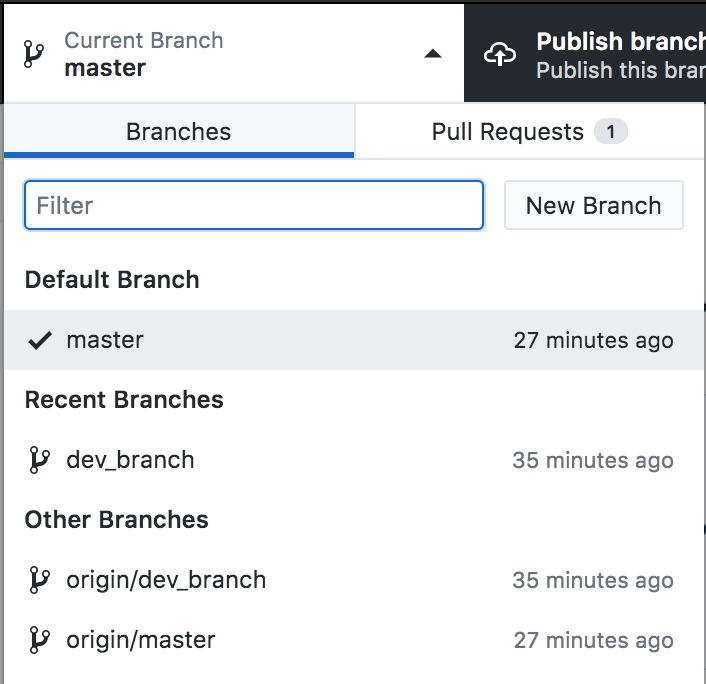Select the origin/dev_branch entry label
This screenshot has height=684, width=706.
(x=166, y=580)
